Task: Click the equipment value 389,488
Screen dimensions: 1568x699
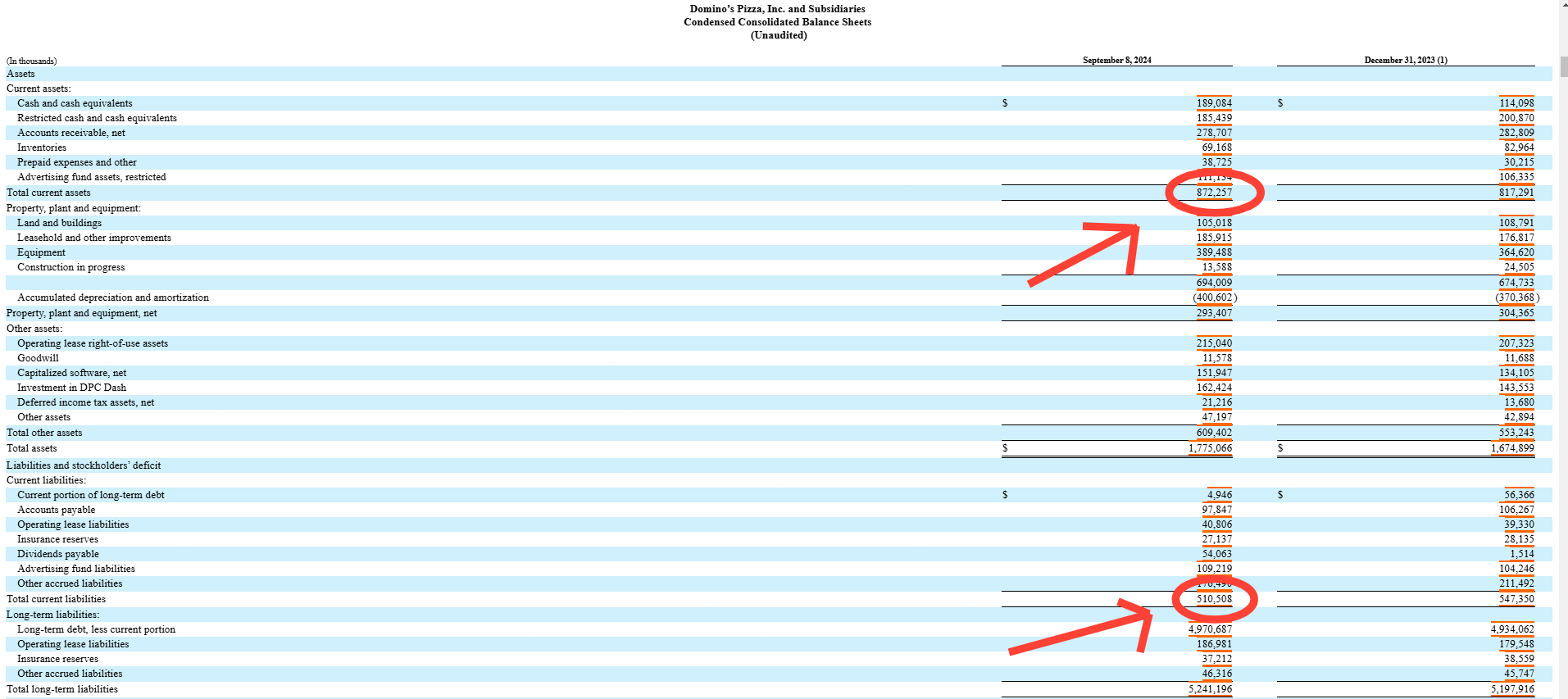Action: pos(1214,252)
